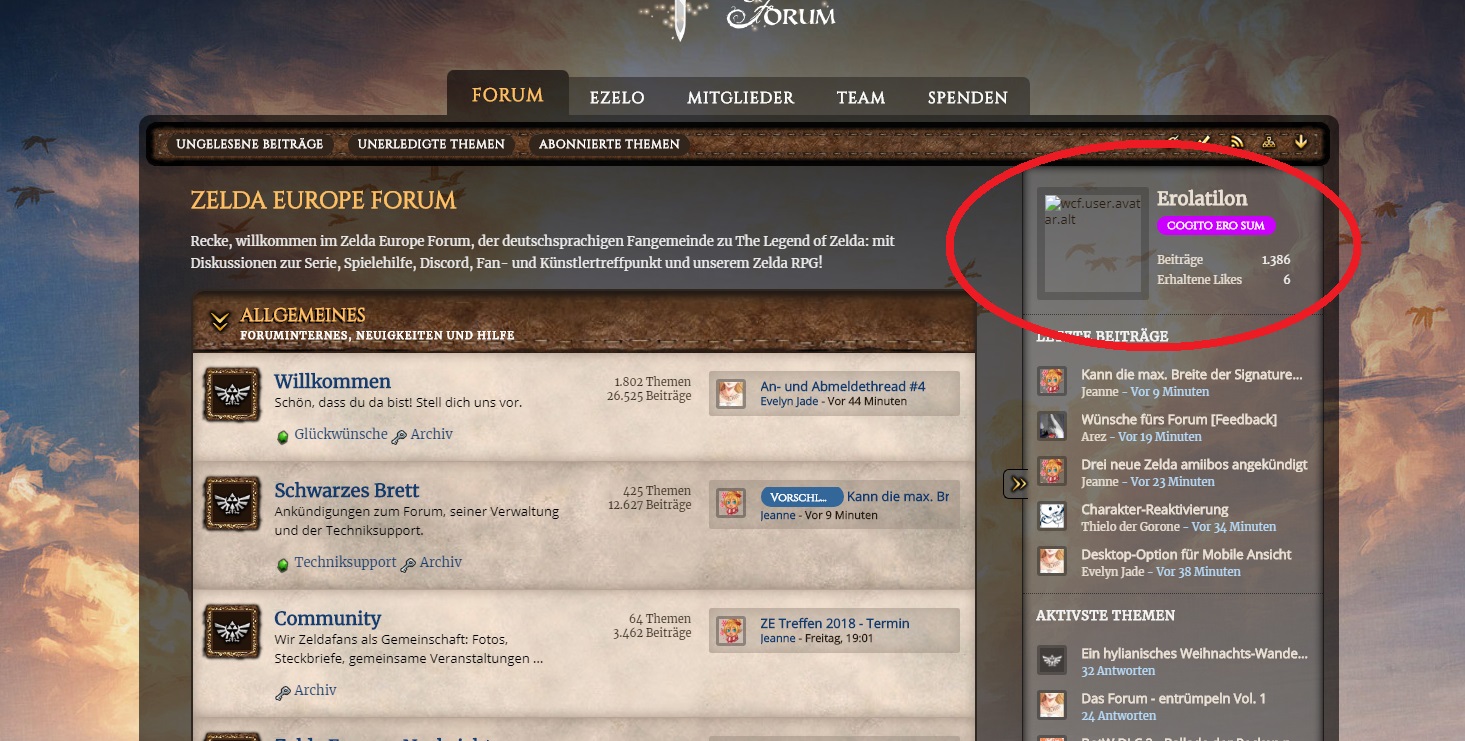Screen dimensions: 1465x741
Task: Click Thielo der Gorone's avatar icon
Action: [1051, 517]
